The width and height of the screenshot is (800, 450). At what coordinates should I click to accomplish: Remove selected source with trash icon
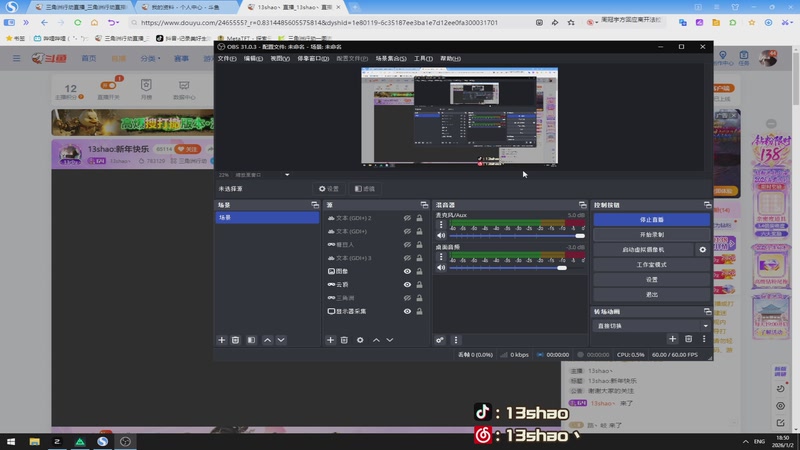pyautogui.click(x=344, y=340)
